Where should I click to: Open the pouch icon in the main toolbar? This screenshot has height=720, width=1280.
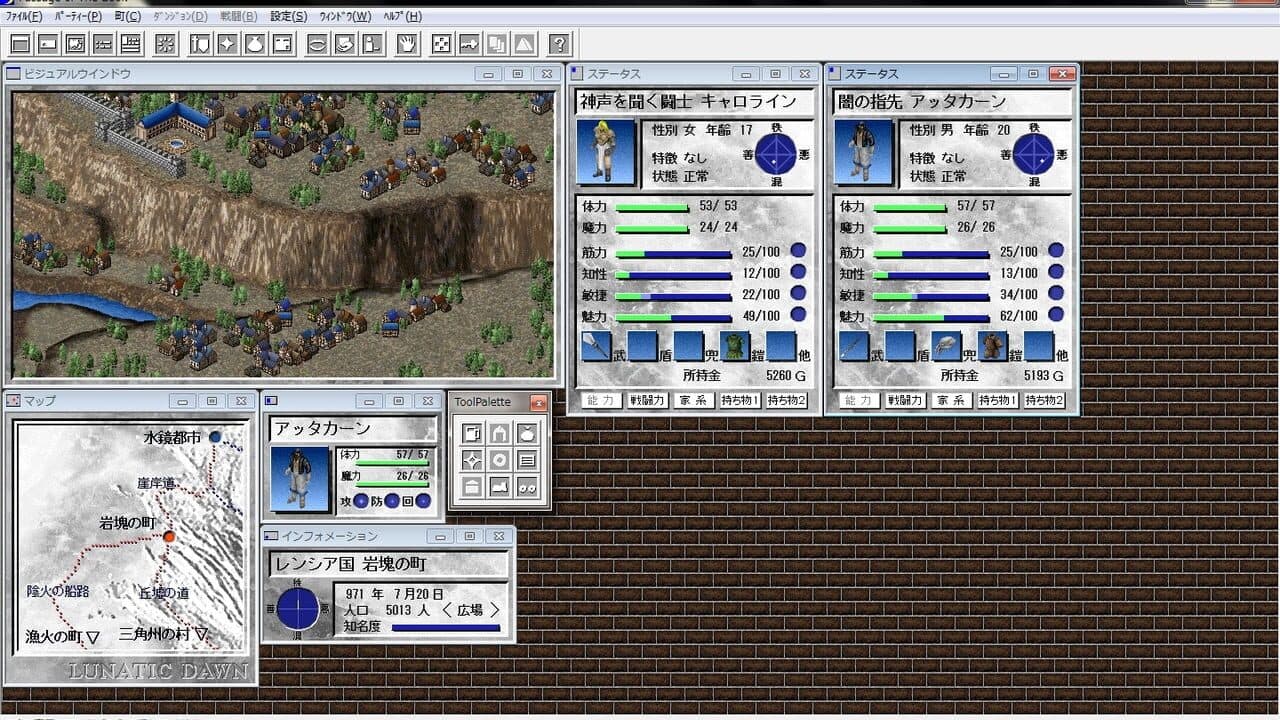coord(255,44)
